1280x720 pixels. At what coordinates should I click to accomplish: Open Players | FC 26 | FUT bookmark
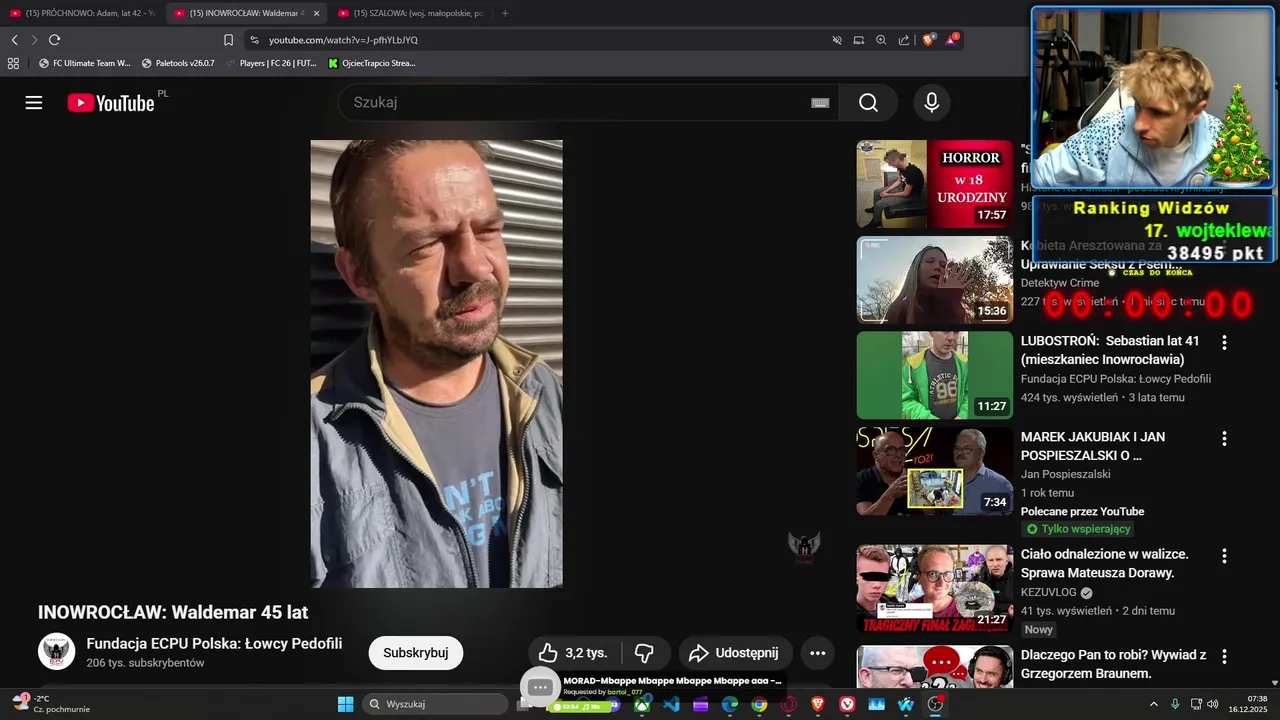271,63
